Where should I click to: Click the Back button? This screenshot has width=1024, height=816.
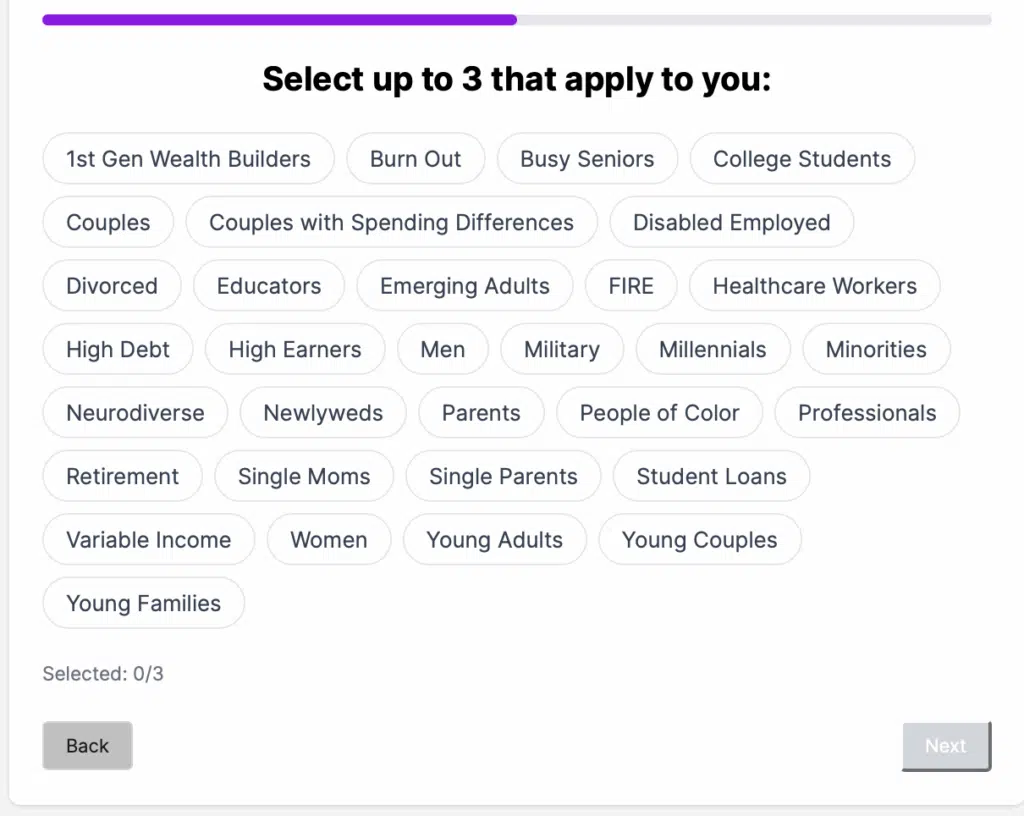[87, 746]
